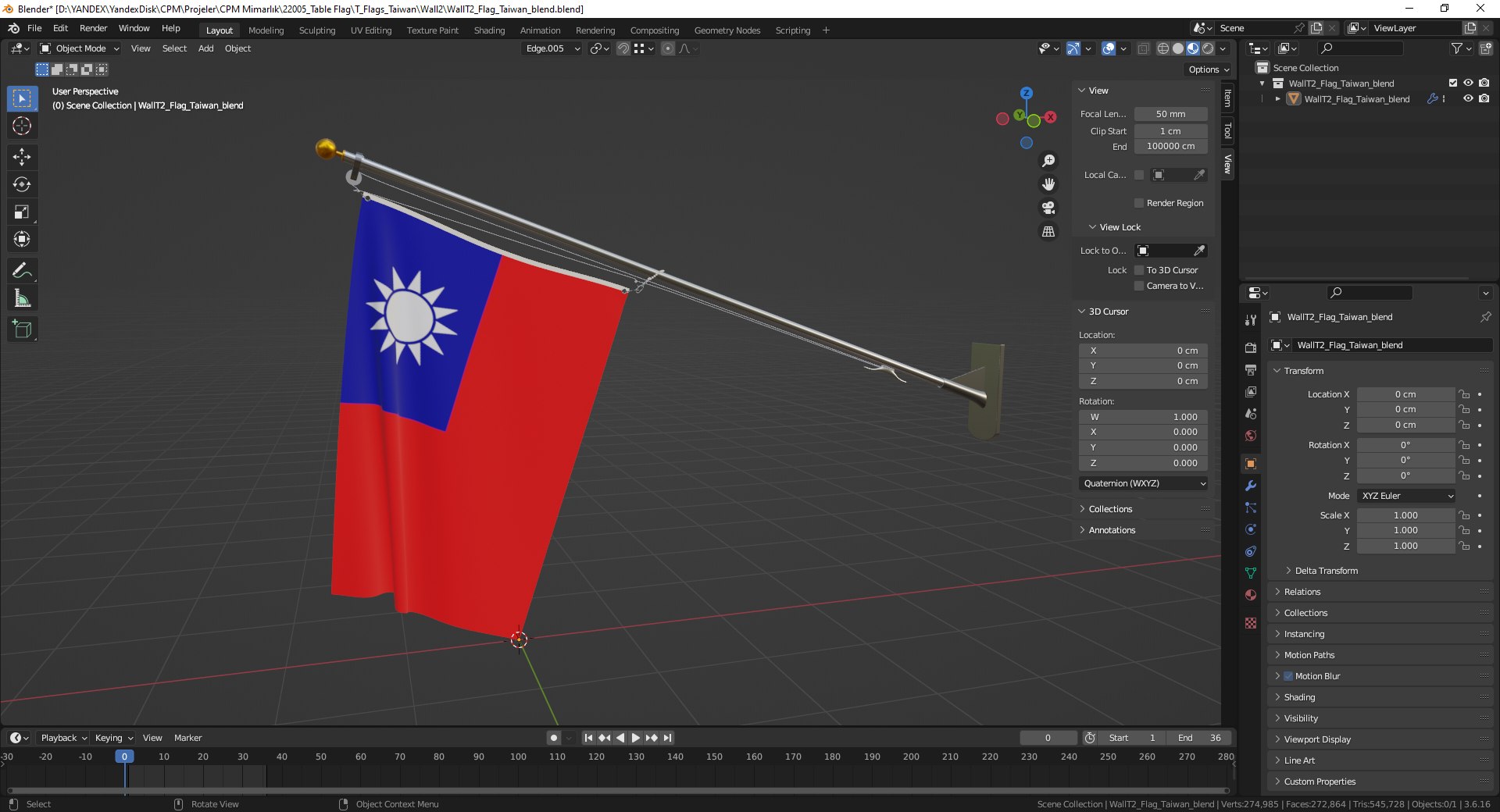The width and height of the screenshot is (1500, 812).
Task: Select the Rotate tool
Action: click(22, 184)
